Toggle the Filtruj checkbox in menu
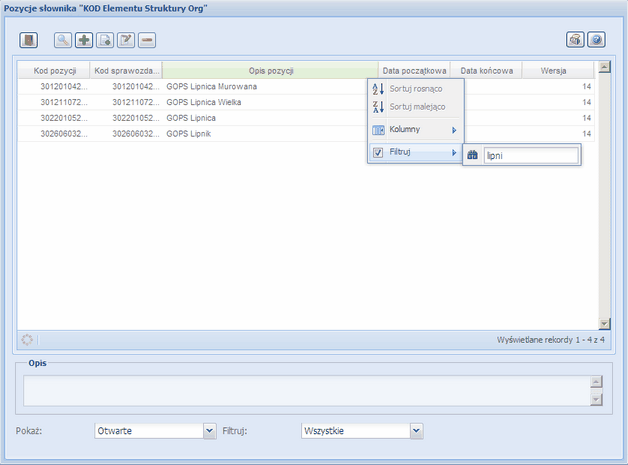628x465 pixels. (378, 153)
